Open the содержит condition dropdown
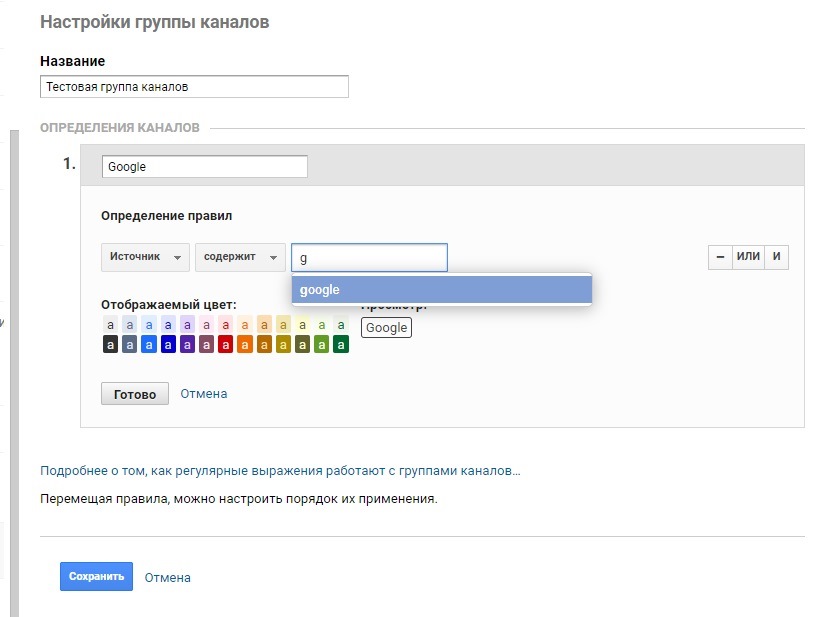The image size is (837, 617). coord(240,257)
